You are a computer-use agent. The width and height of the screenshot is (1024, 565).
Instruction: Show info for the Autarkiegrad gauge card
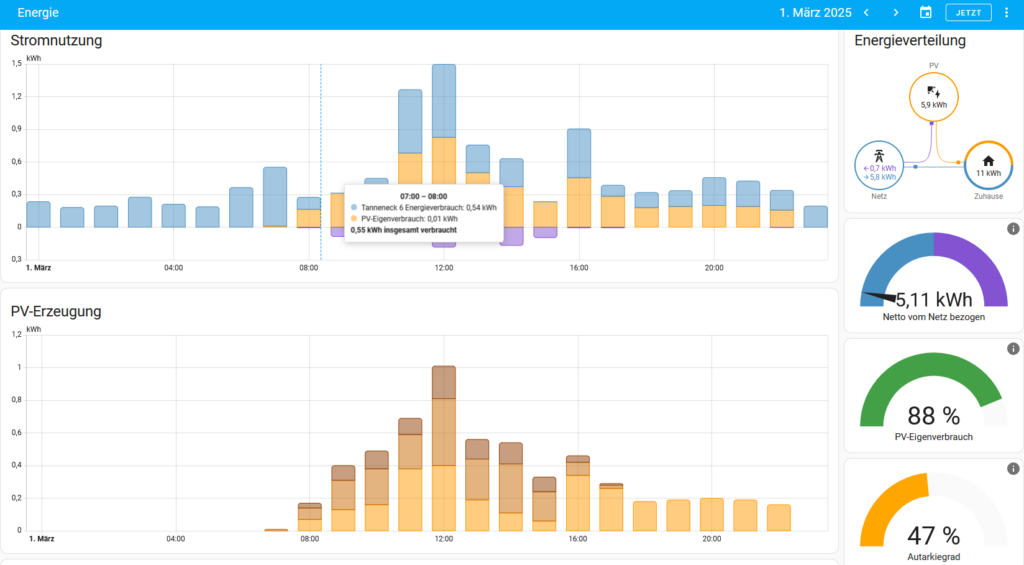1012,468
